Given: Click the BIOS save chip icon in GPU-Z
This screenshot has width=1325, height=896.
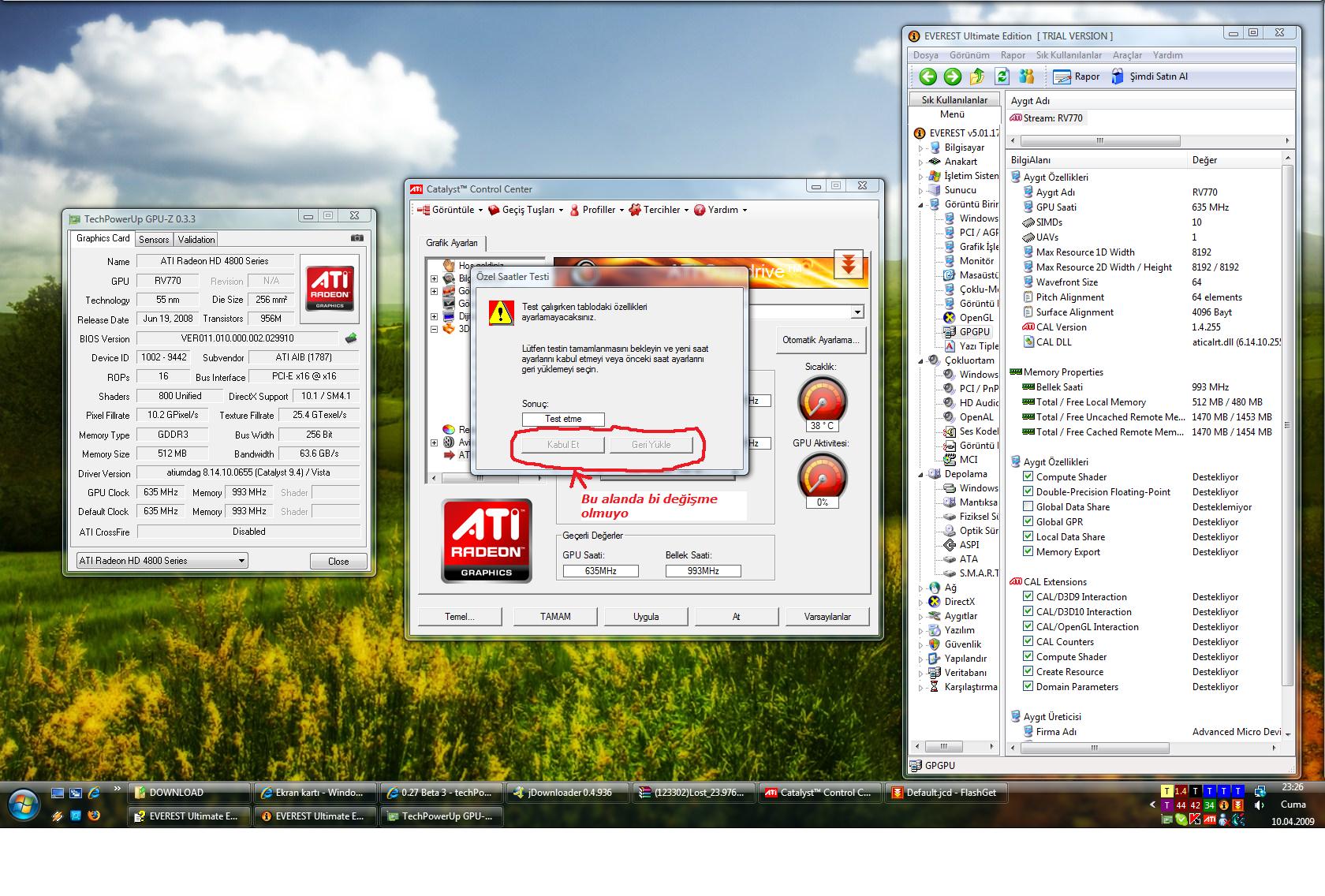Looking at the screenshot, I should coord(351,338).
